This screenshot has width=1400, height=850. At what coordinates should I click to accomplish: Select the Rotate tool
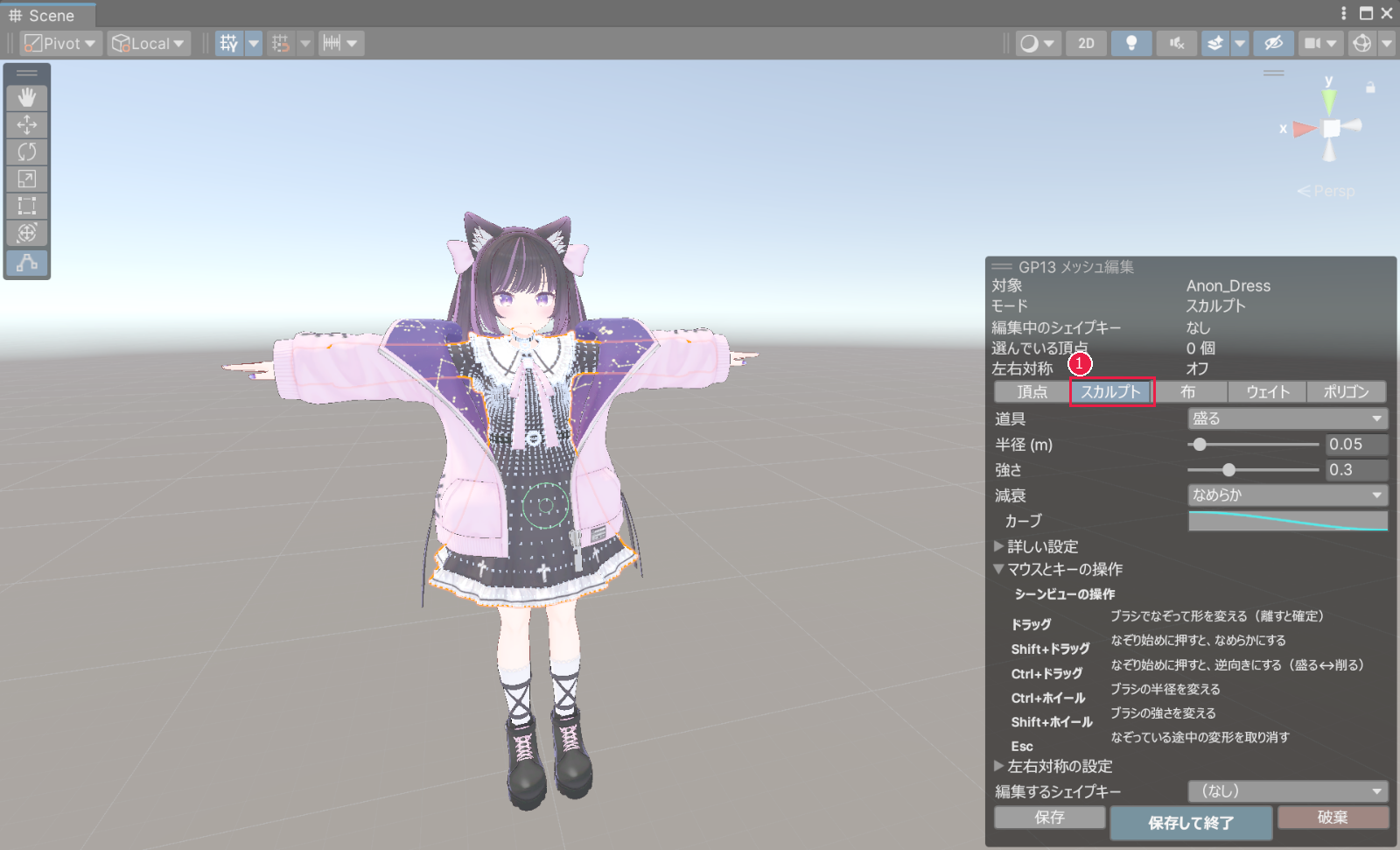pos(27,151)
